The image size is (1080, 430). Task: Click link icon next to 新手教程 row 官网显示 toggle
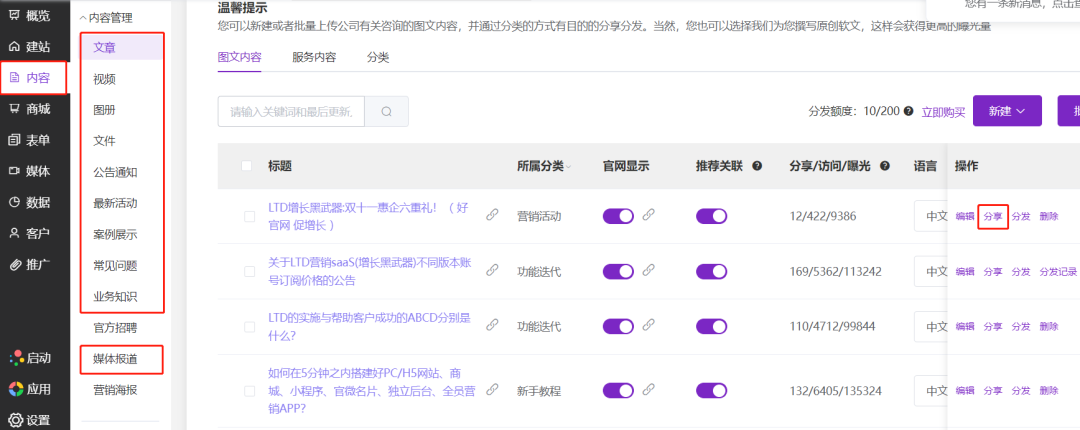[x=648, y=390]
